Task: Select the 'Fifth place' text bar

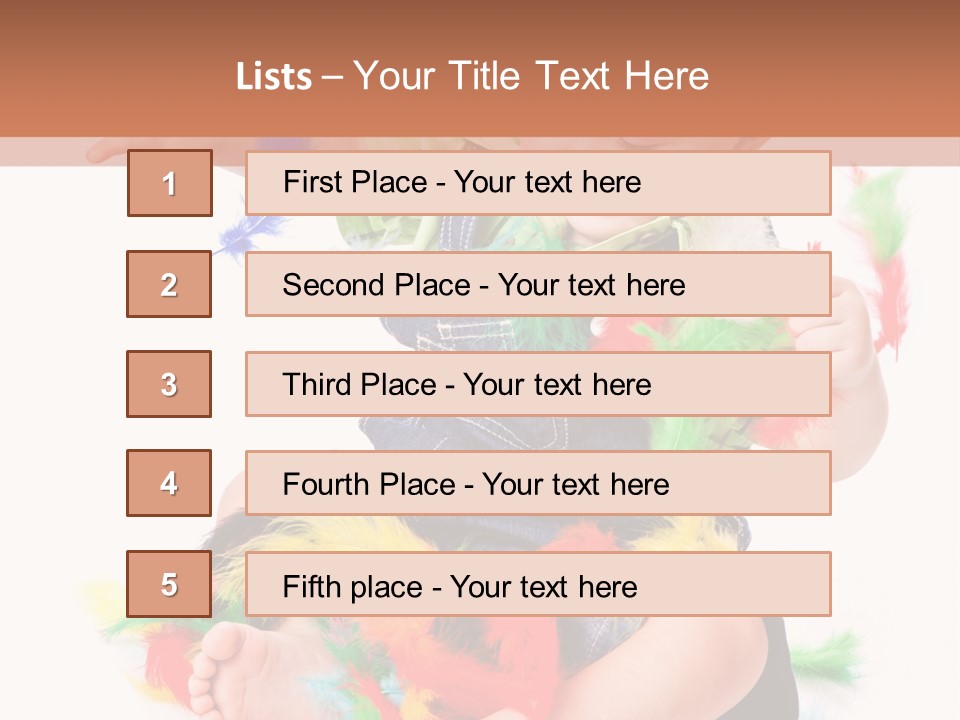Action: point(538,584)
